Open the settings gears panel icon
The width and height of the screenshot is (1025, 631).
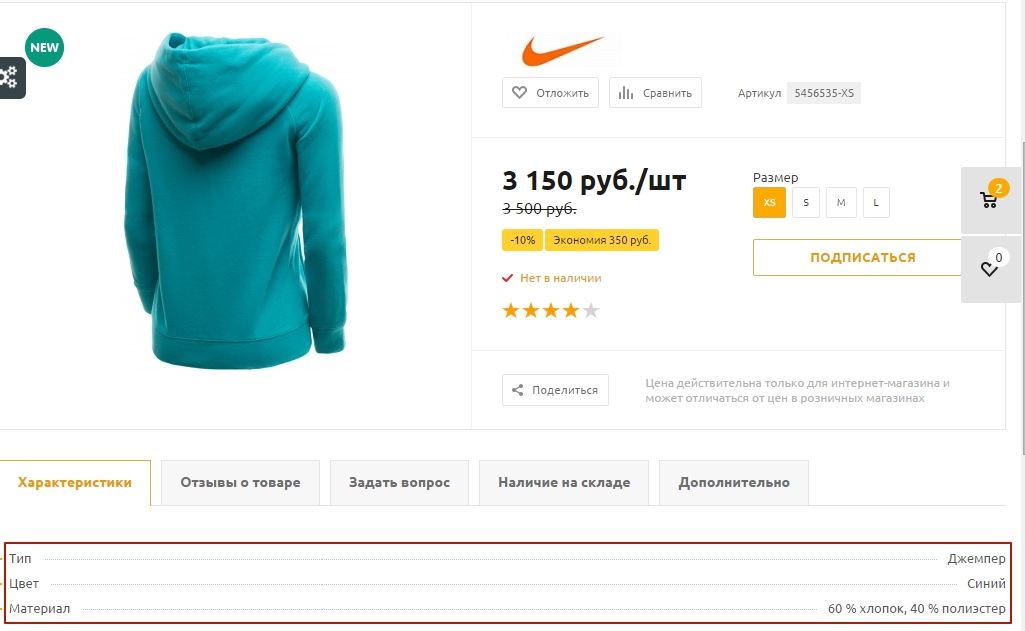10,78
